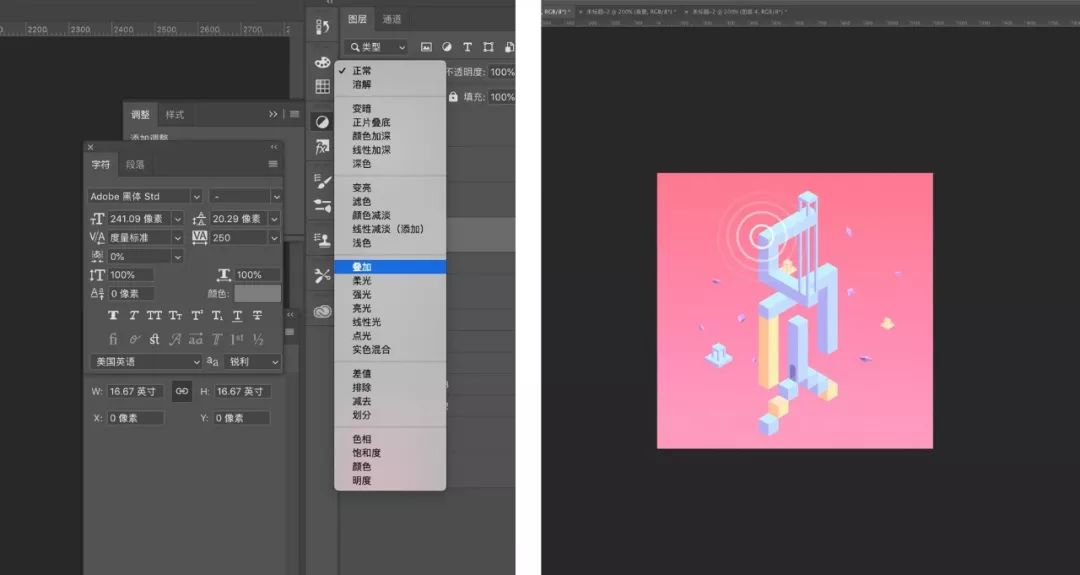Open the 锐利 anti-aliasing dropdown
1080x575 pixels.
276,362
